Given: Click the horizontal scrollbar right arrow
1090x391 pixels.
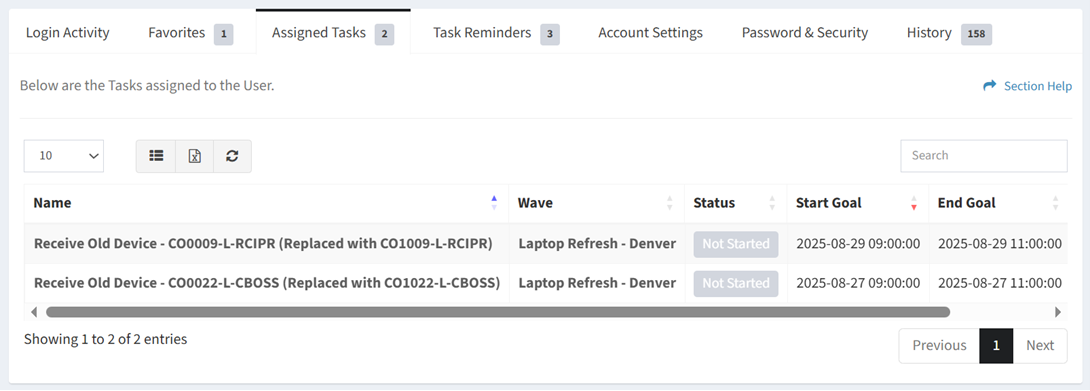Looking at the screenshot, I should tap(1058, 312).
